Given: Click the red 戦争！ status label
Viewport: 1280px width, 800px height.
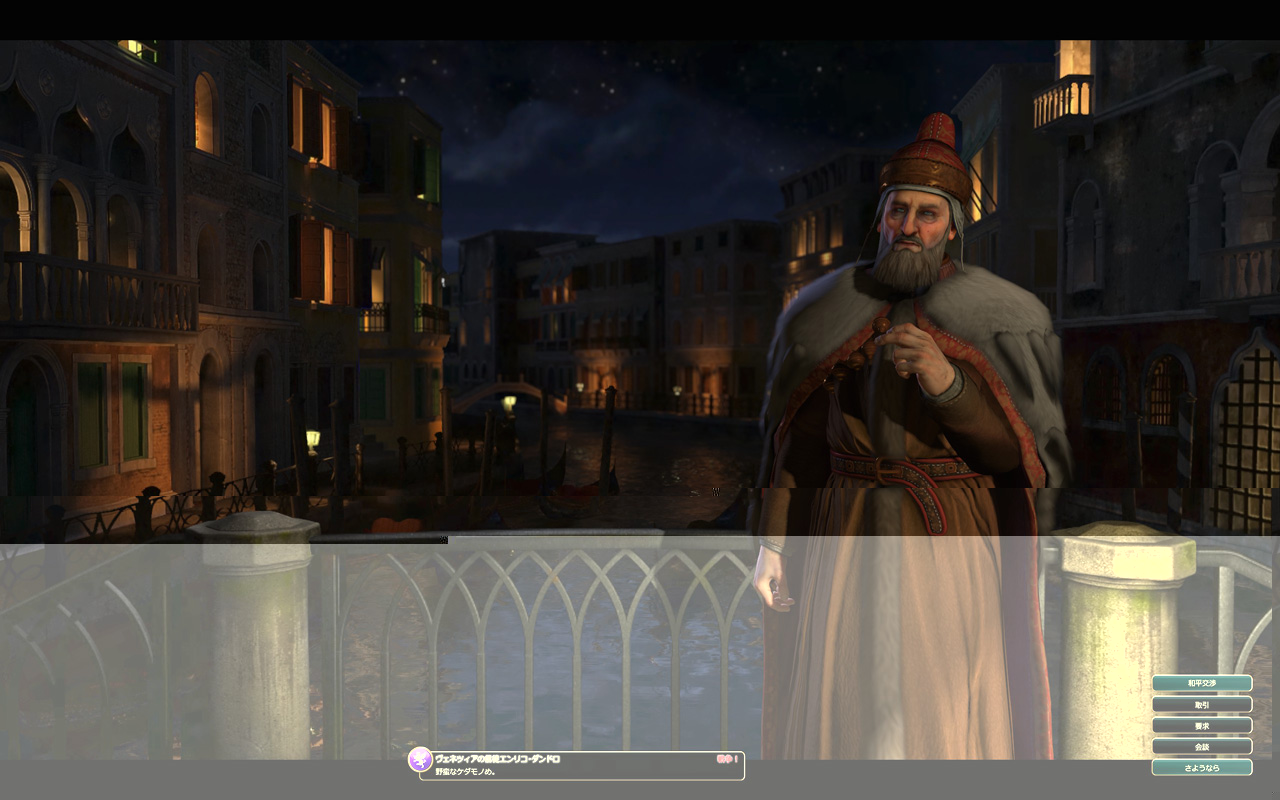Looking at the screenshot, I should pos(726,760).
